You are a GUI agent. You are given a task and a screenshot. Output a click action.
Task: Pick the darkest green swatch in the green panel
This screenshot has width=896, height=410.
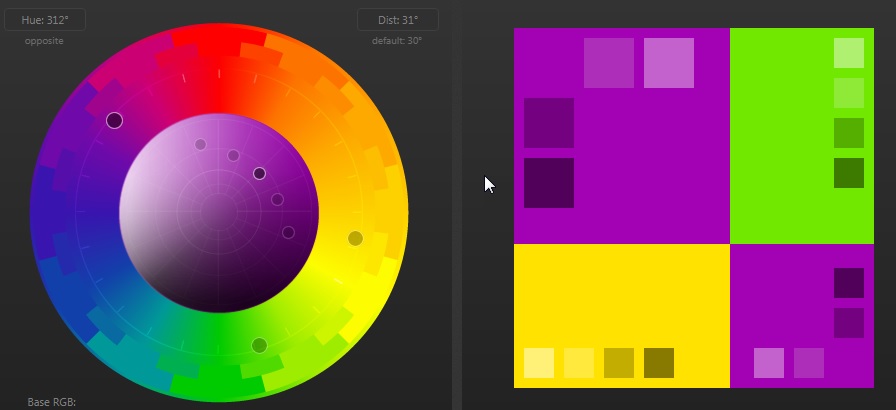(849, 173)
